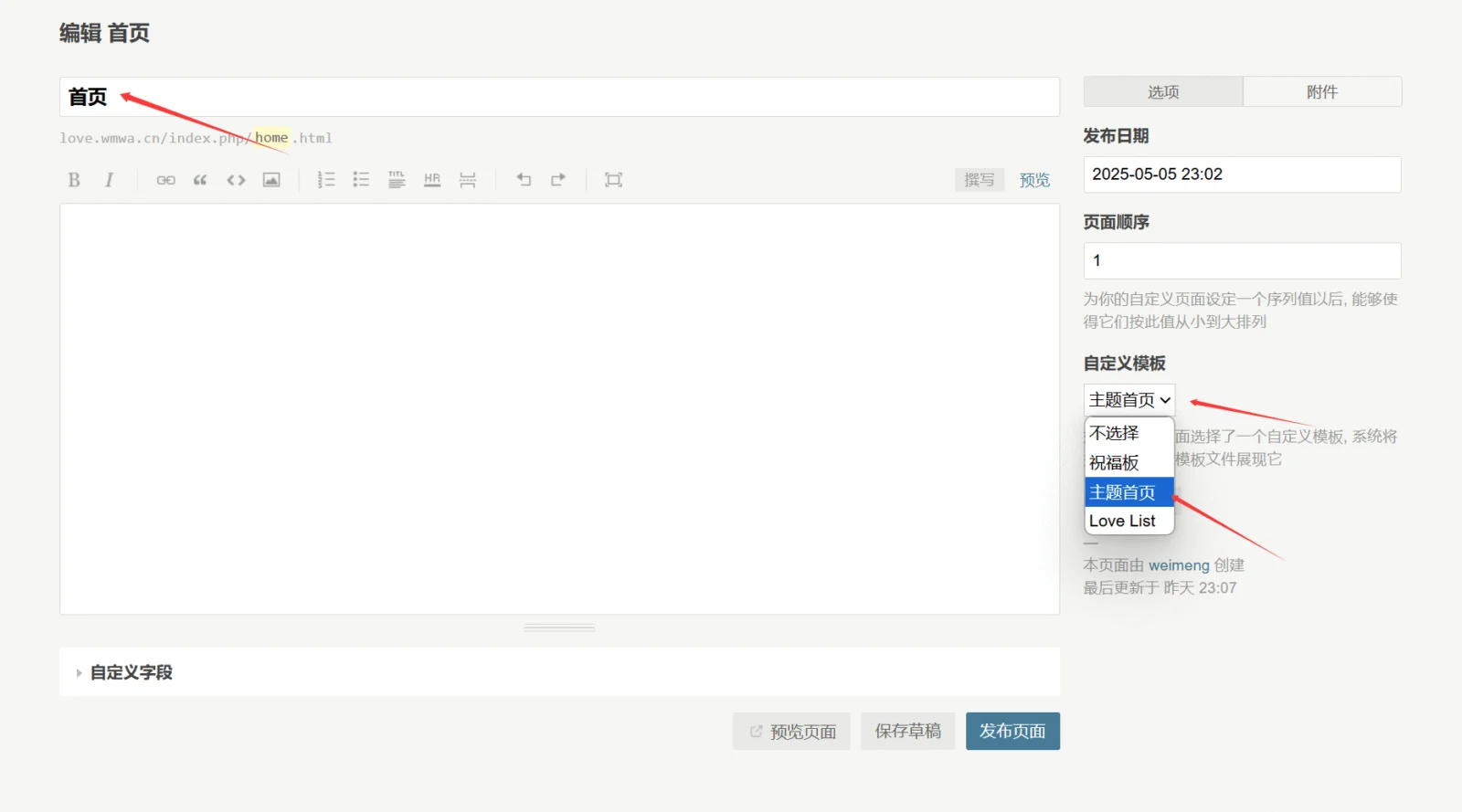Insert code block with angle brackets icon
Image resolution: width=1462 pixels, height=812 pixels.
coord(236,180)
